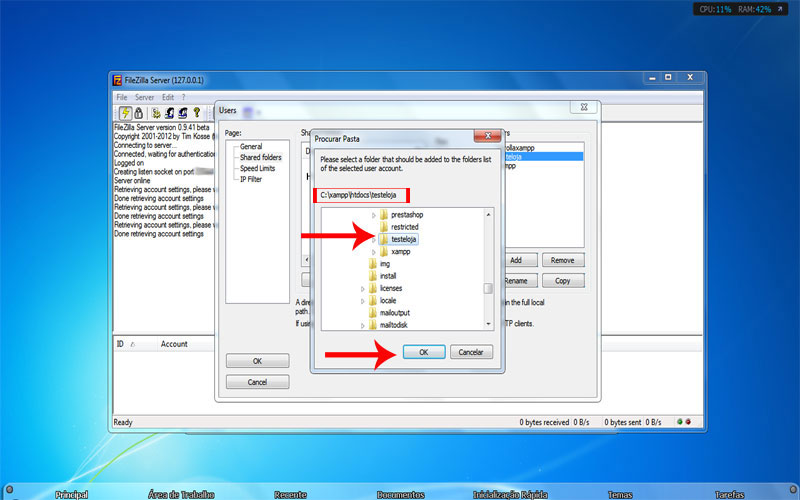Select the testeloja folder row

pos(403,239)
